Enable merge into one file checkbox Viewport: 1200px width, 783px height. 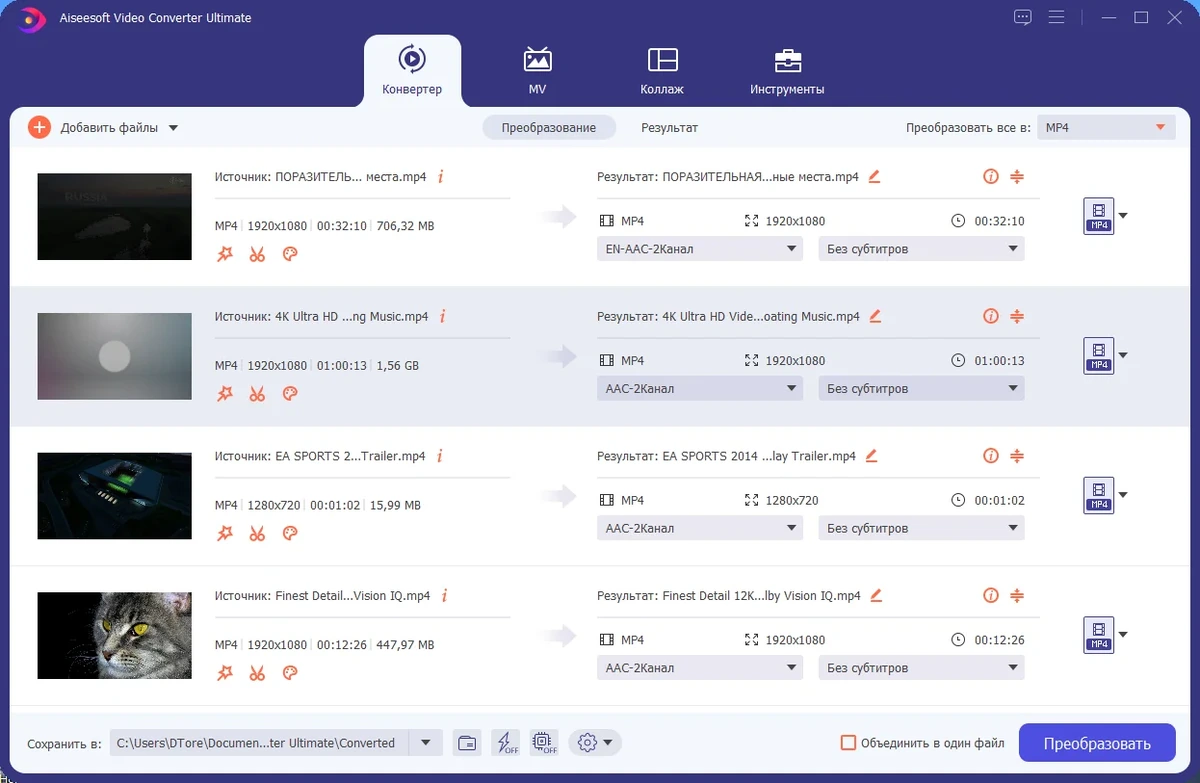(848, 743)
